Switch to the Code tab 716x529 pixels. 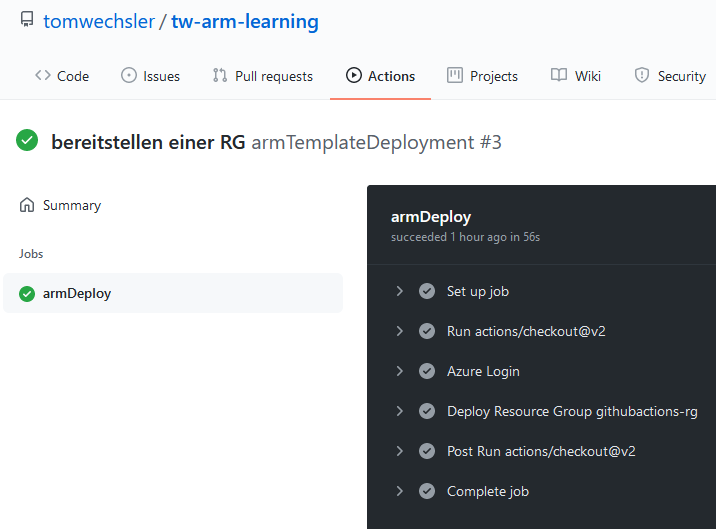click(x=62, y=76)
